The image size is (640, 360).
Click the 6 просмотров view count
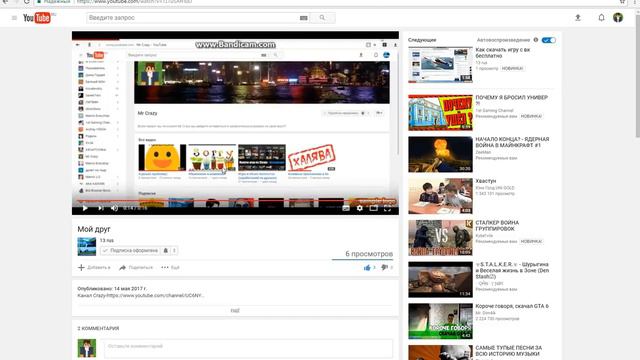click(369, 254)
